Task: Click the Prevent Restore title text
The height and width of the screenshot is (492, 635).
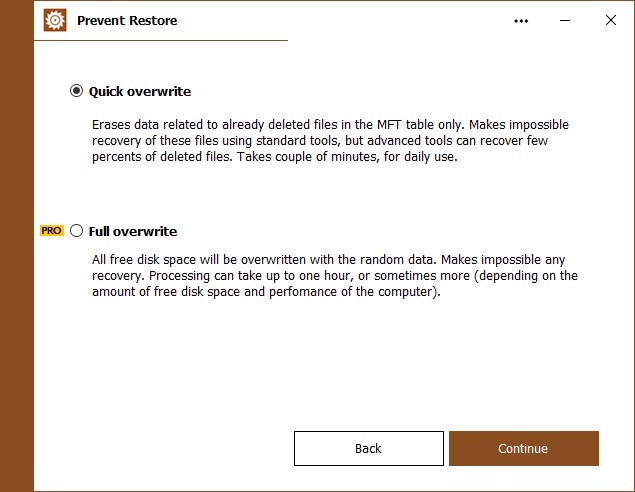Action: click(127, 21)
